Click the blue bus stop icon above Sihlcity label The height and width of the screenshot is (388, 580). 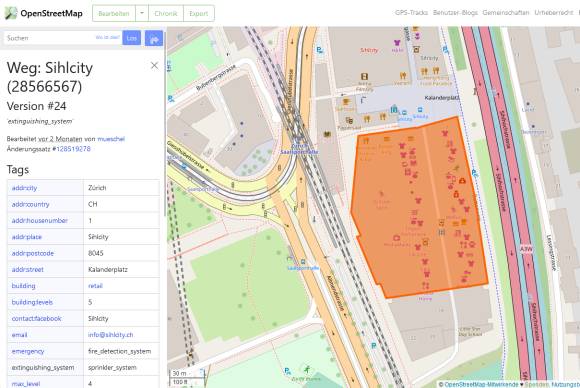[x=420, y=110]
